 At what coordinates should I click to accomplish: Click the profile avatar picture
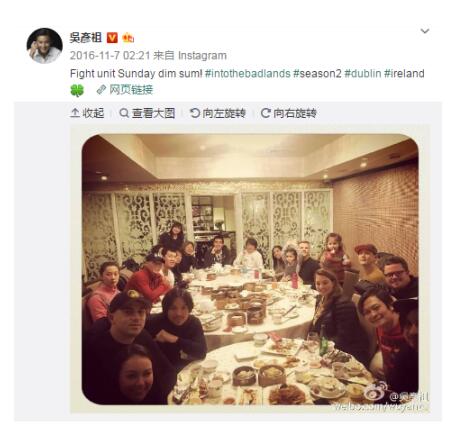pos(45,46)
